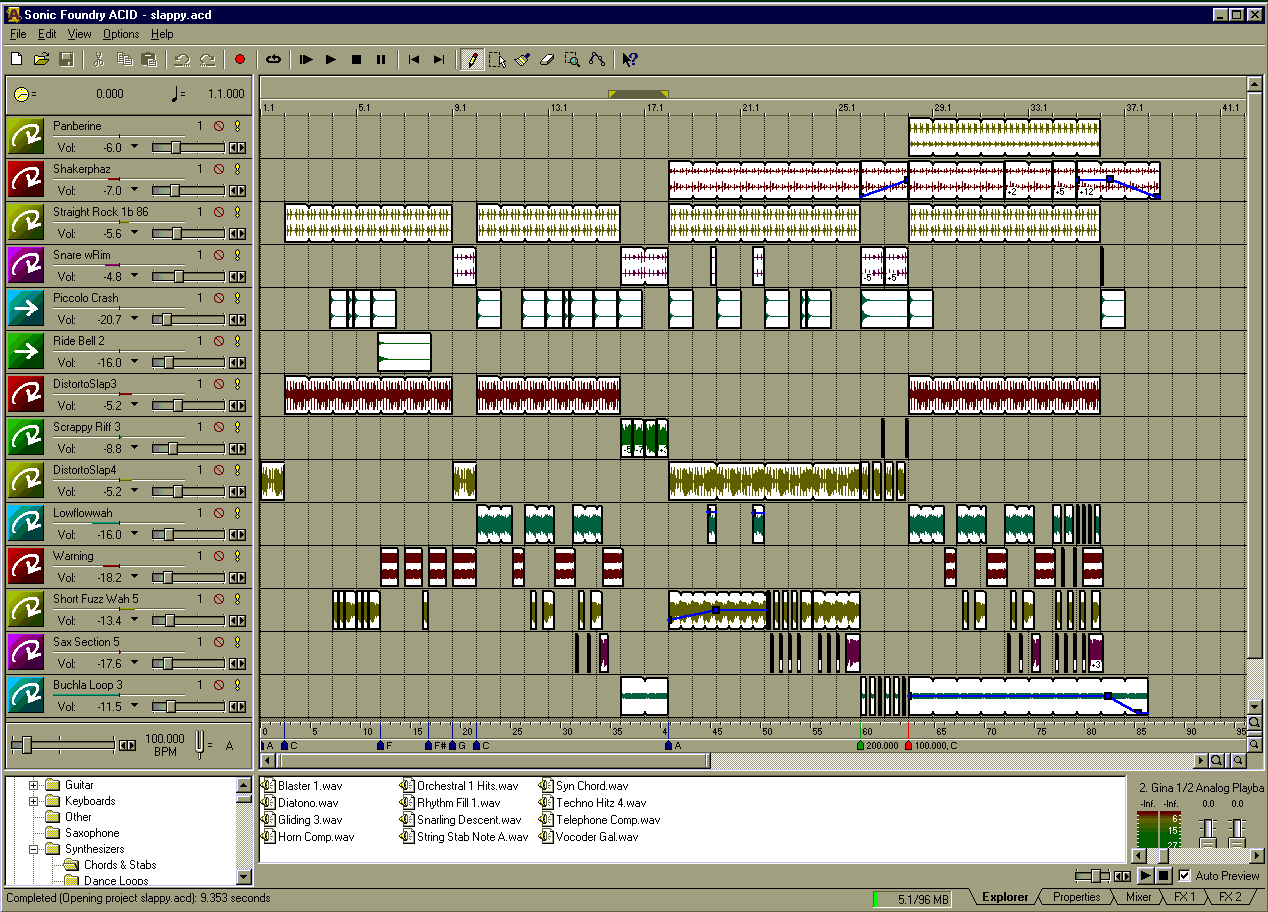
Task: Select the Erase tool
Action: pos(547,60)
